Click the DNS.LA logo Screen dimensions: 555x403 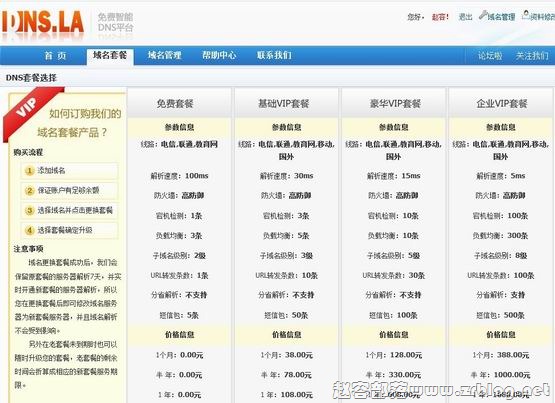(x=43, y=23)
